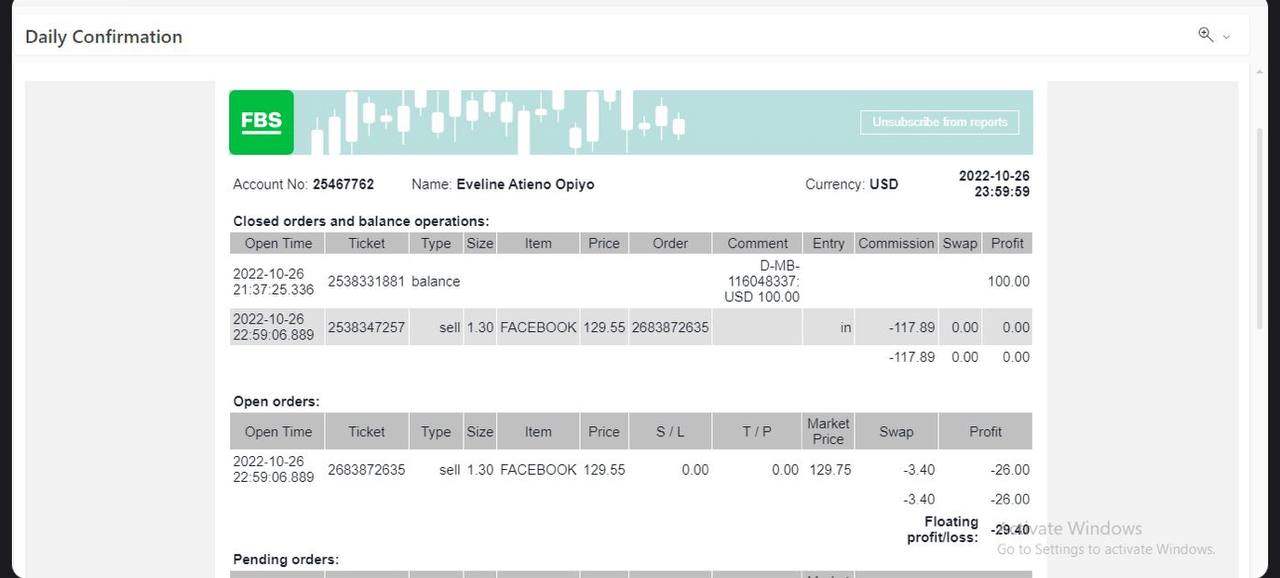Expand the chevron beside the magnifier

coord(1227,37)
